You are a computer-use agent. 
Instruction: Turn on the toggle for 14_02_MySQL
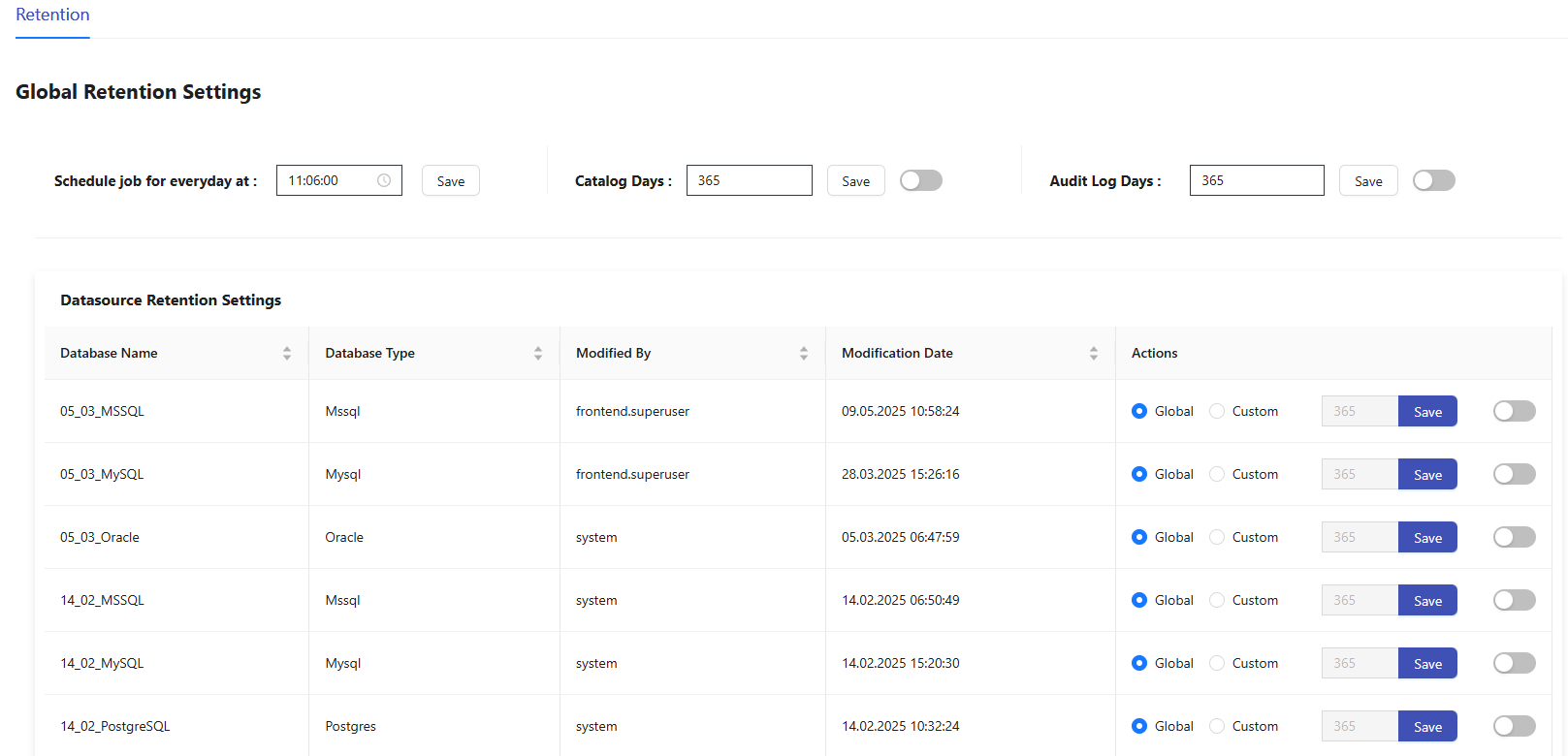pos(1514,663)
